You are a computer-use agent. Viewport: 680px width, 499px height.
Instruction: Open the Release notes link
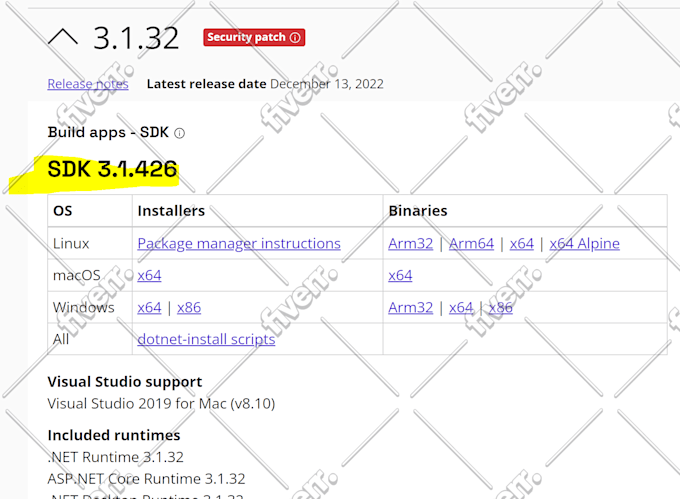(x=88, y=84)
